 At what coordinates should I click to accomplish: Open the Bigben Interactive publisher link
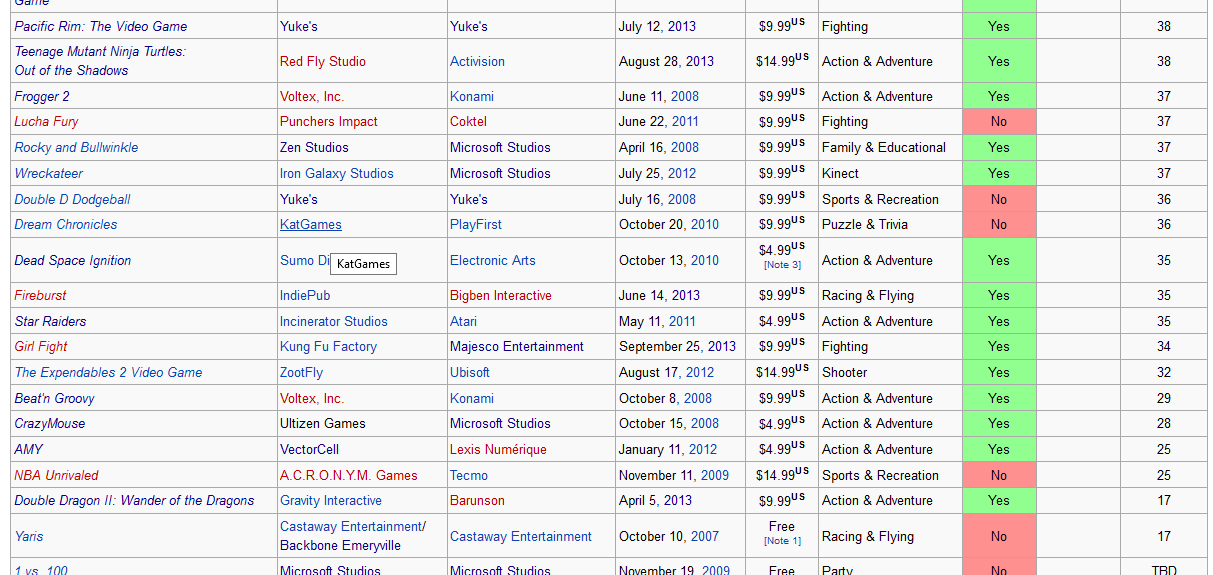(501, 295)
